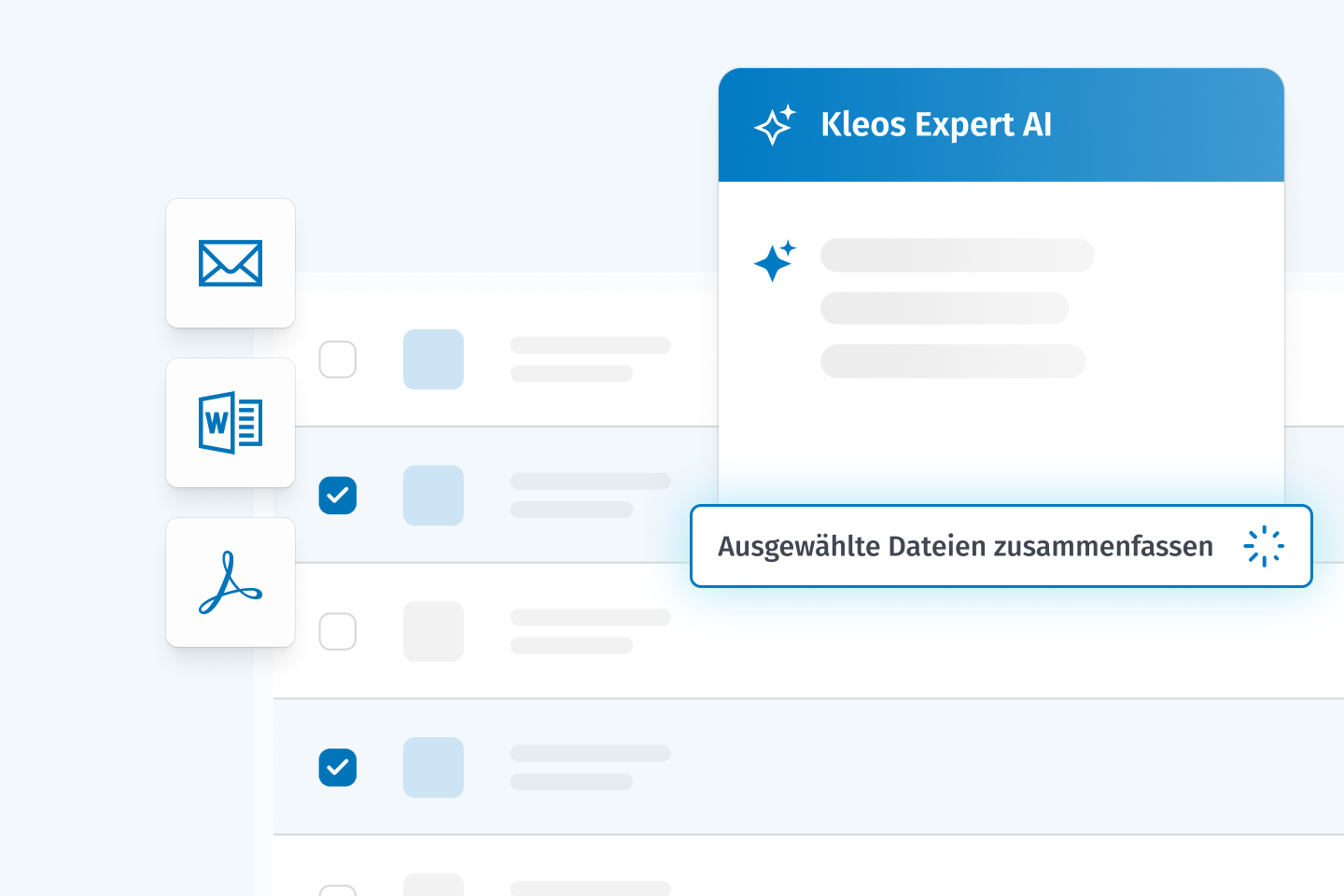Click the solid blue sparkle icon in the AI panel

(775, 261)
